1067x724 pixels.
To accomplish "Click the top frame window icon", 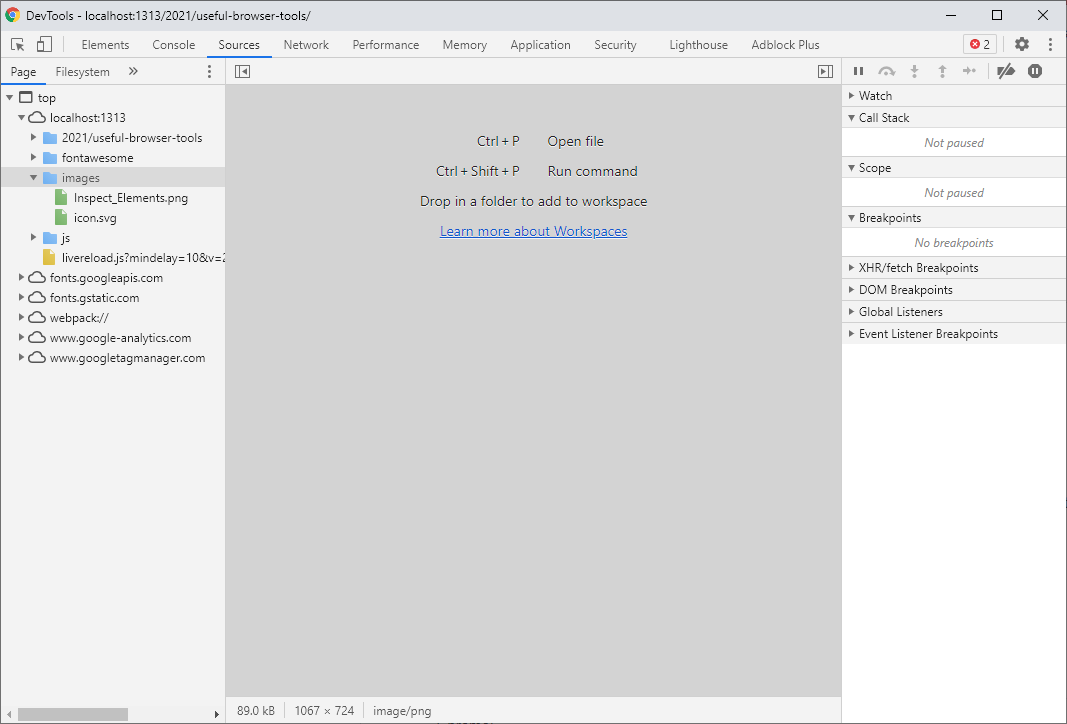I will 26,97.
